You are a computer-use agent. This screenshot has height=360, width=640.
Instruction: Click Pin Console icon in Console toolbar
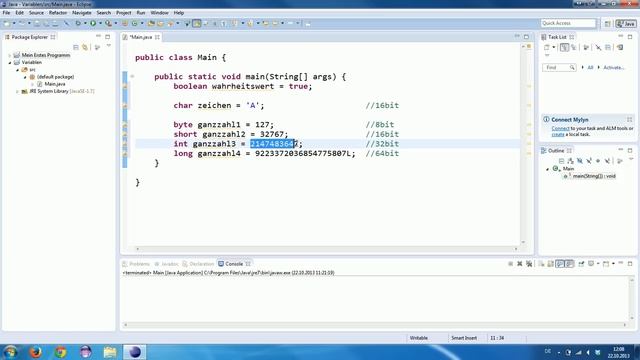point(581,264)
